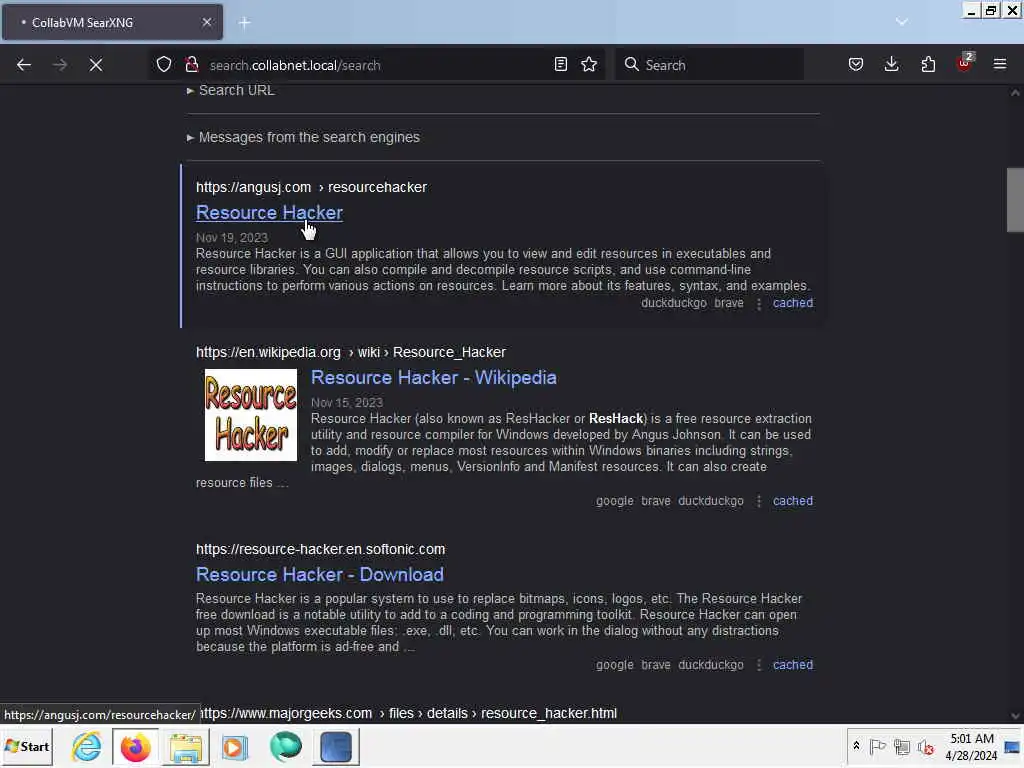Show hidden system tray icons
Image resolution: width=1024 pixels, height=768 pixels.
click(856, 746)
